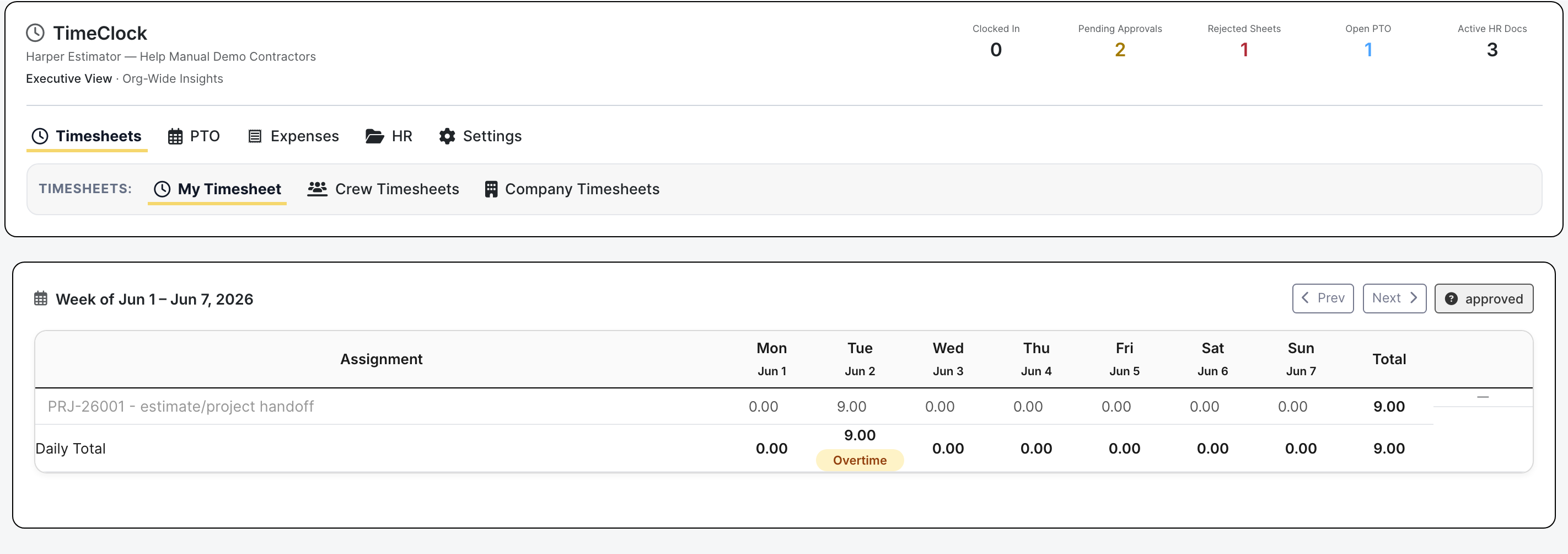Click the Thu Jun 4 column header
The image size is (1568, 554).
pyautogui.click(x=1036, y=359)
